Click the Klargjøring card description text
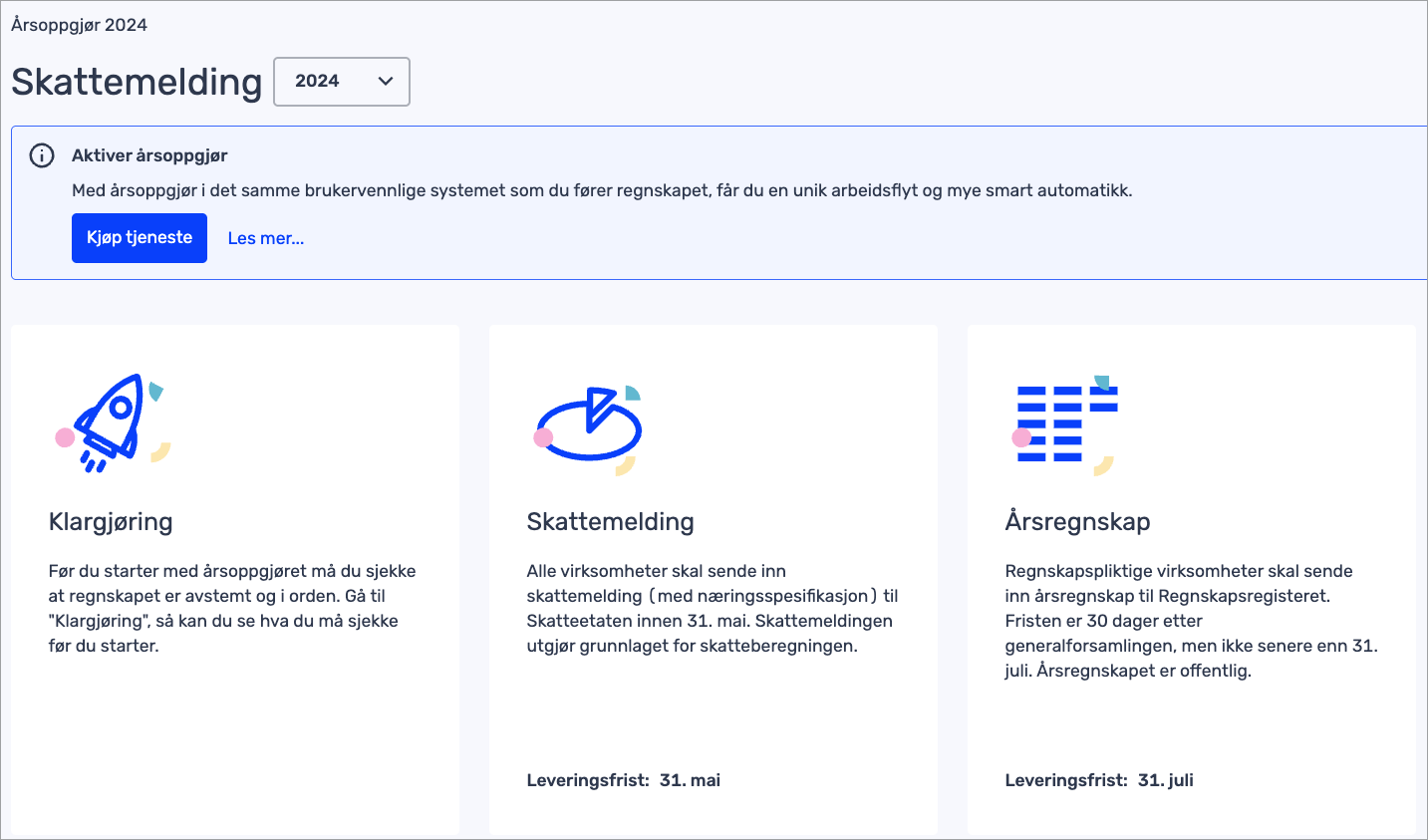Viewport: 1428px width, 840px height. point(231,608)
